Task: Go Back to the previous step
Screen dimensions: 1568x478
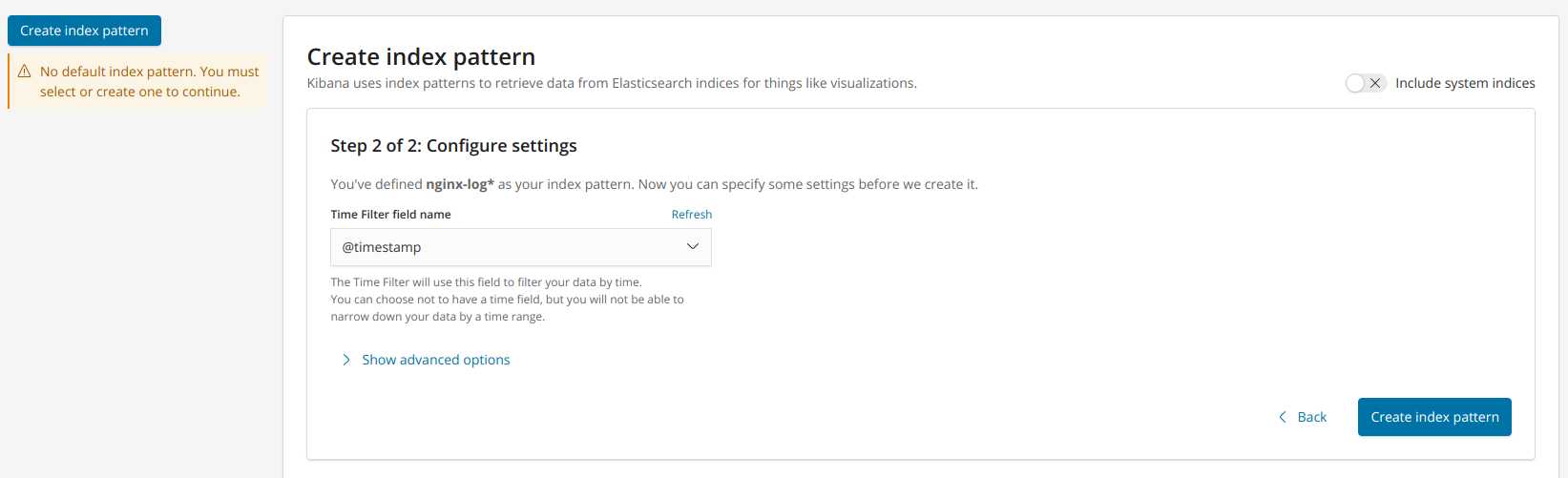Action: tap(1303, 417)
